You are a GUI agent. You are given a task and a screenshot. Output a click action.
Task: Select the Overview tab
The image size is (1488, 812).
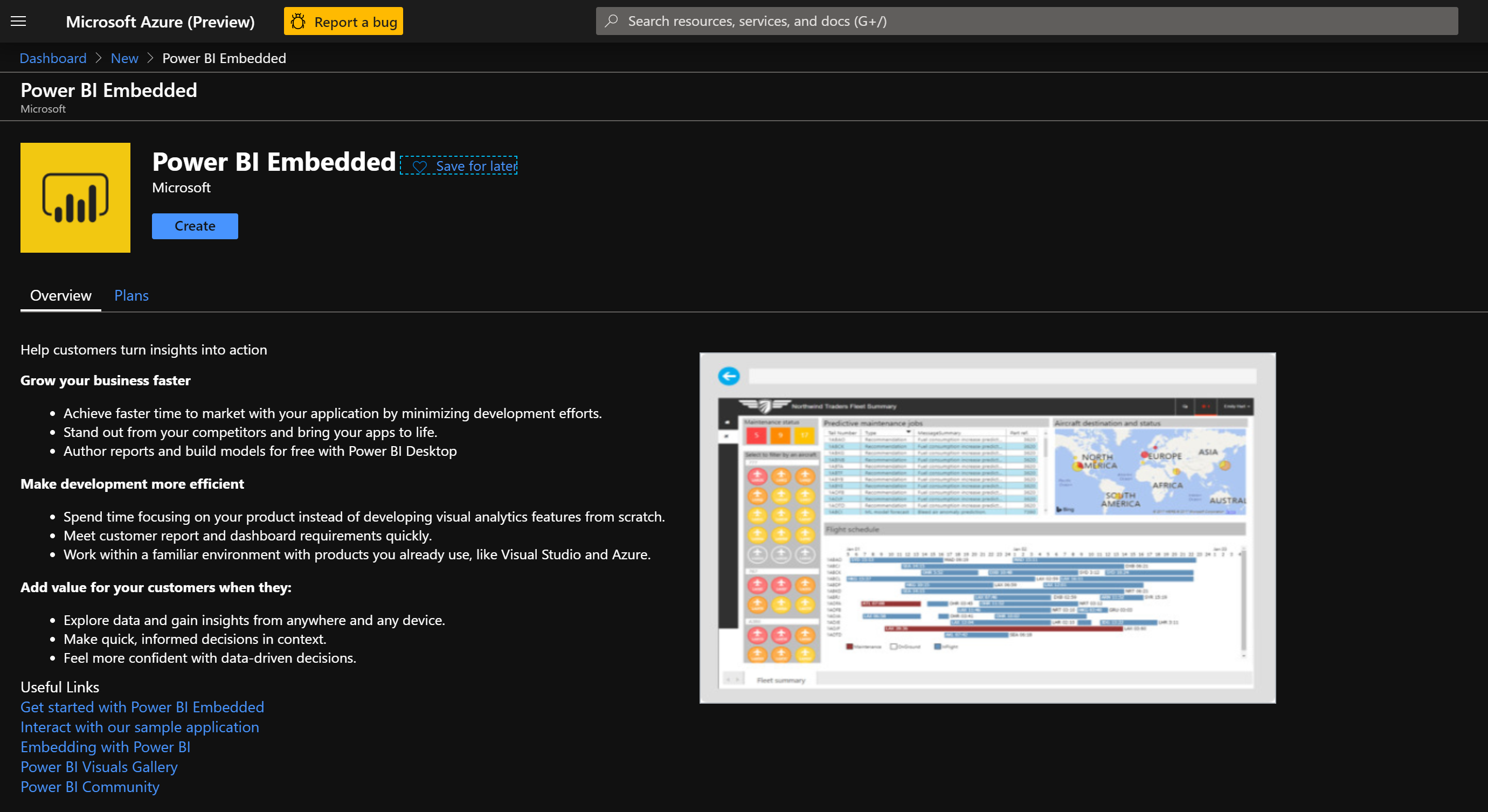(60, 296)
